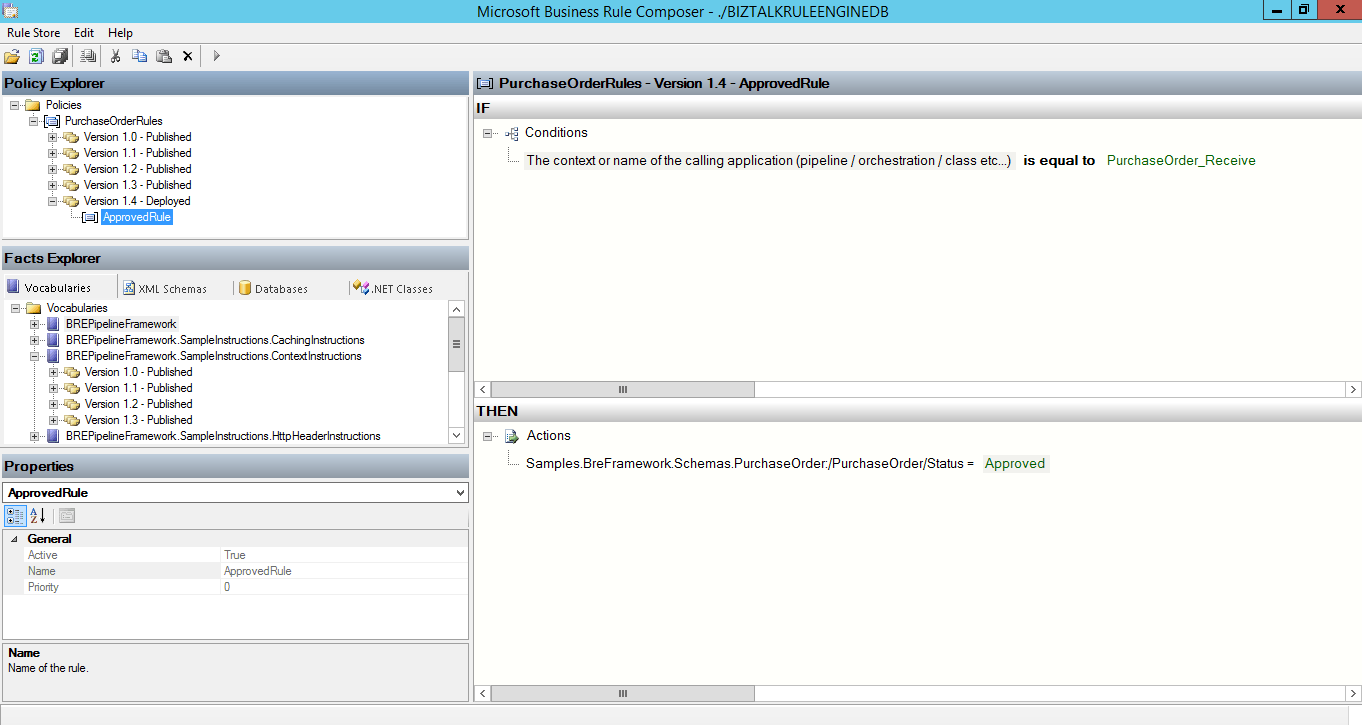Image resolution: width=1362 pixels, height=725 pixels.
Task: Expand the HttpHeaderInstructions vocabulary node
Action: pos(34,436)
